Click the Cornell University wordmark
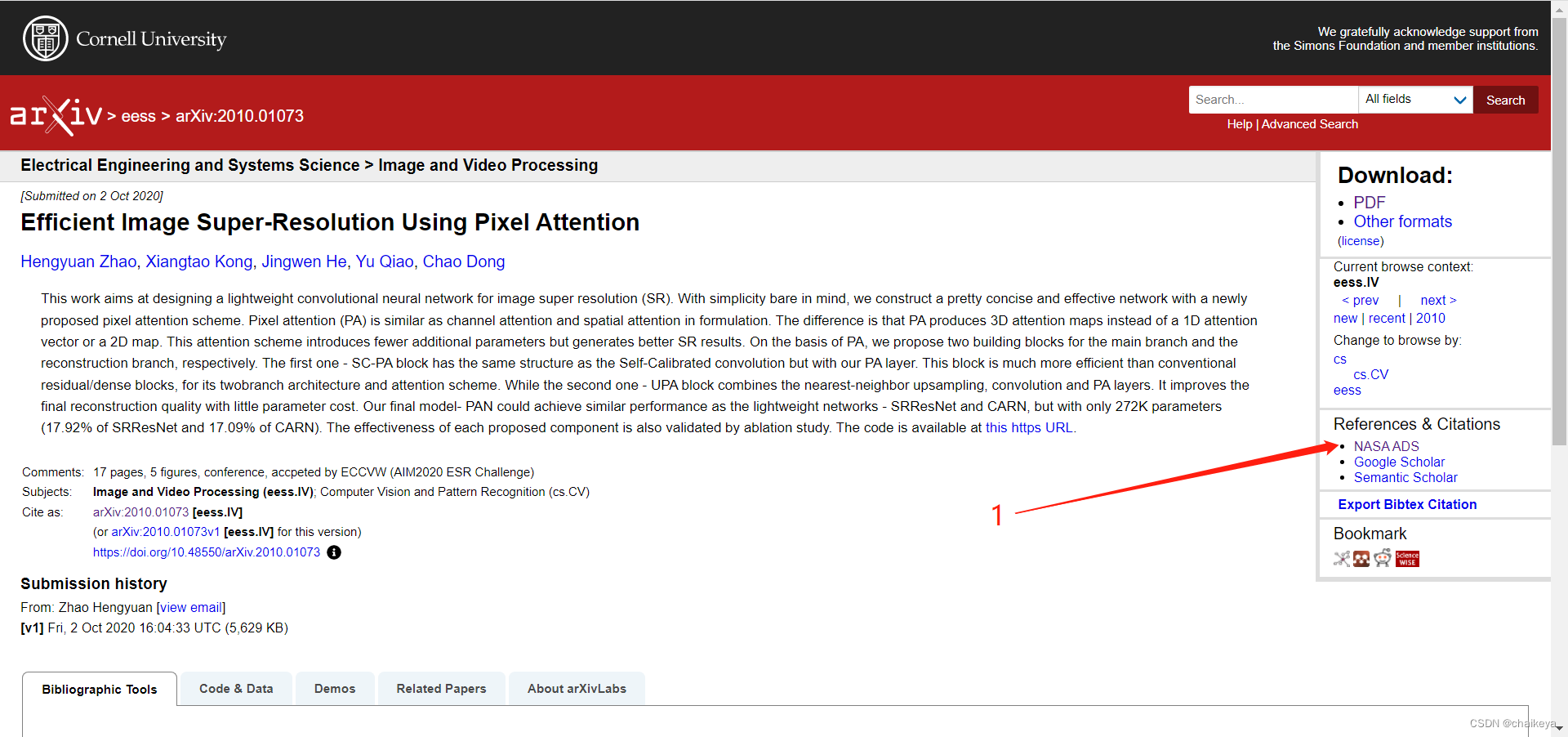1568x737 pixels. tap(151, 39)
